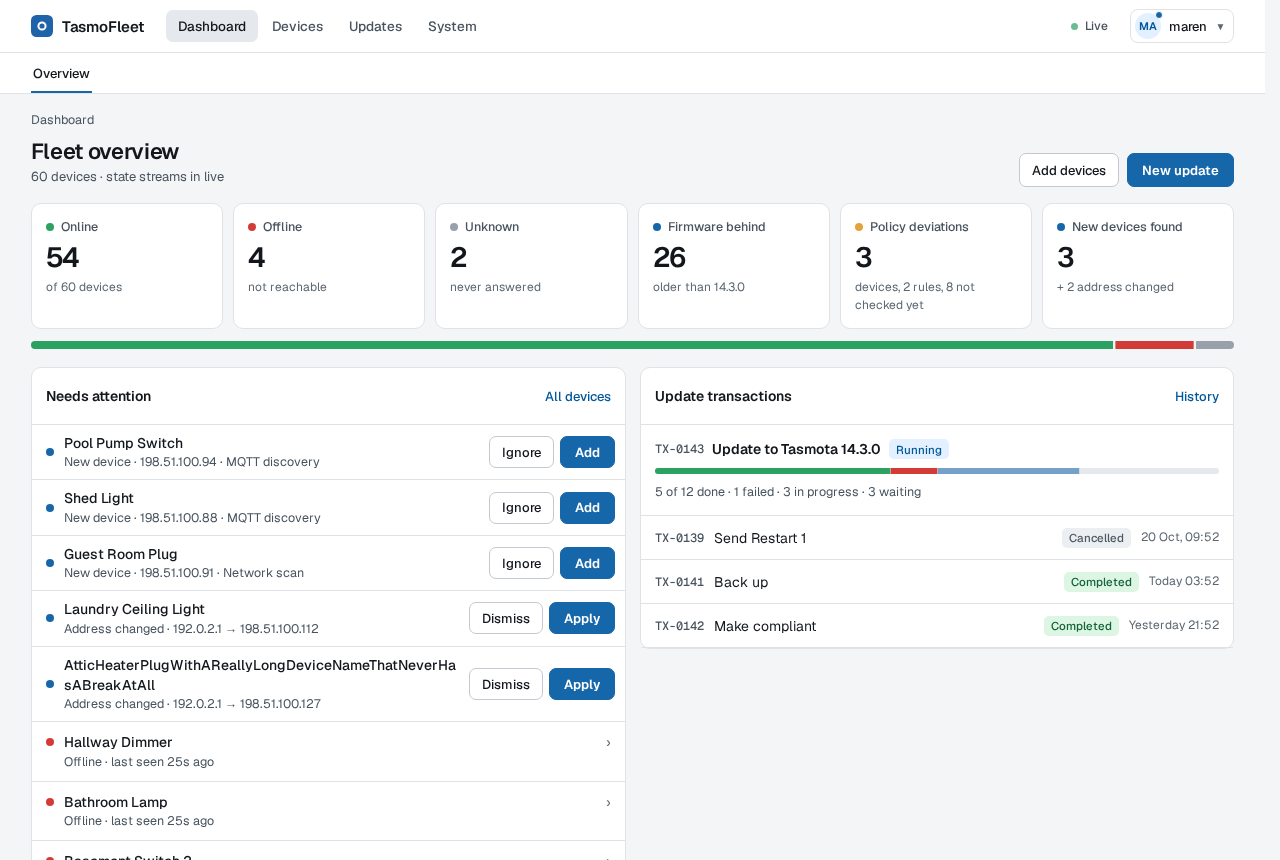Ignore the Guest Room Plug device
Screen dimensions: 1280x860
pyautogui.click(x=521, y=563)
